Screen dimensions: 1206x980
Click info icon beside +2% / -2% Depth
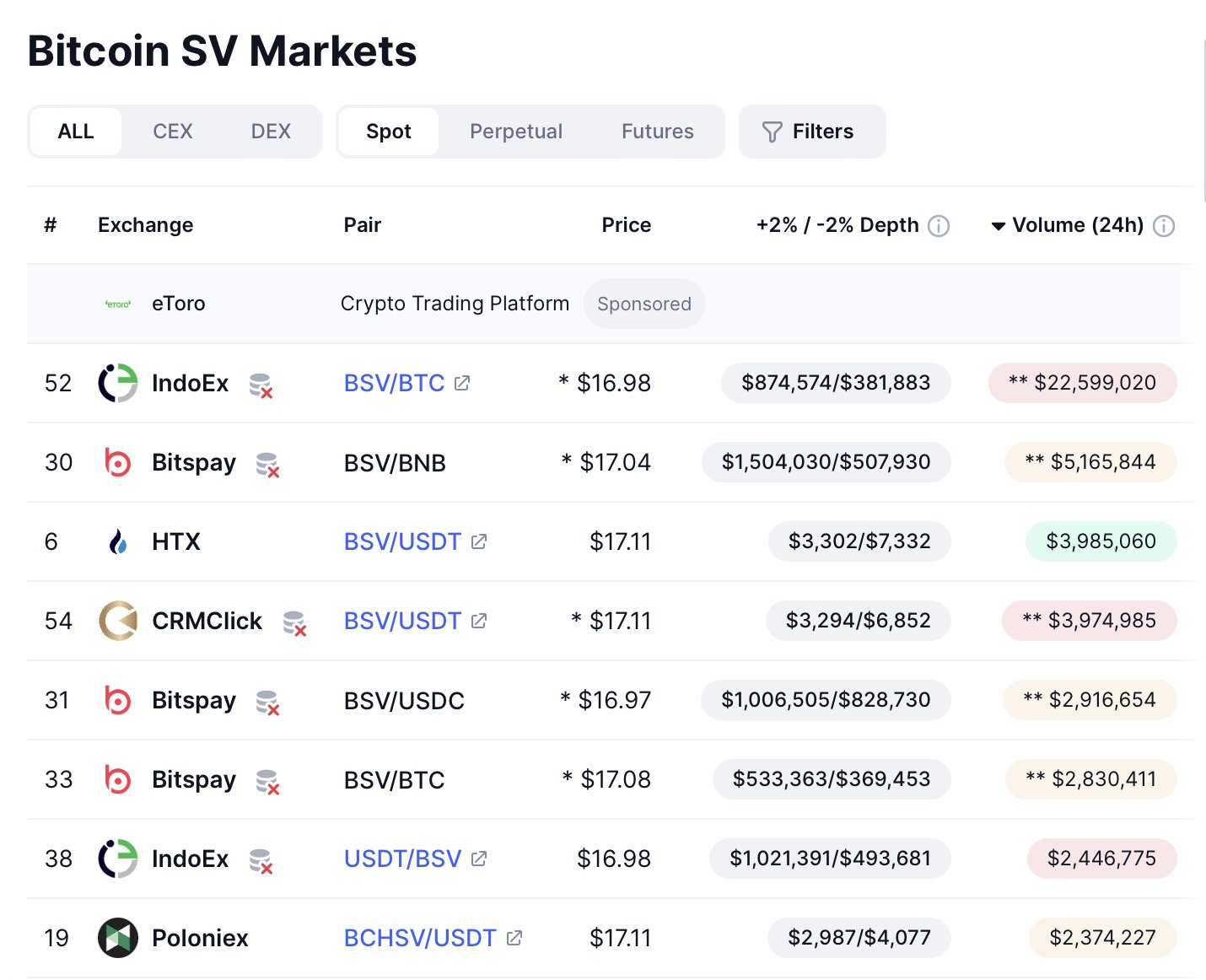(x=939, y=226)
